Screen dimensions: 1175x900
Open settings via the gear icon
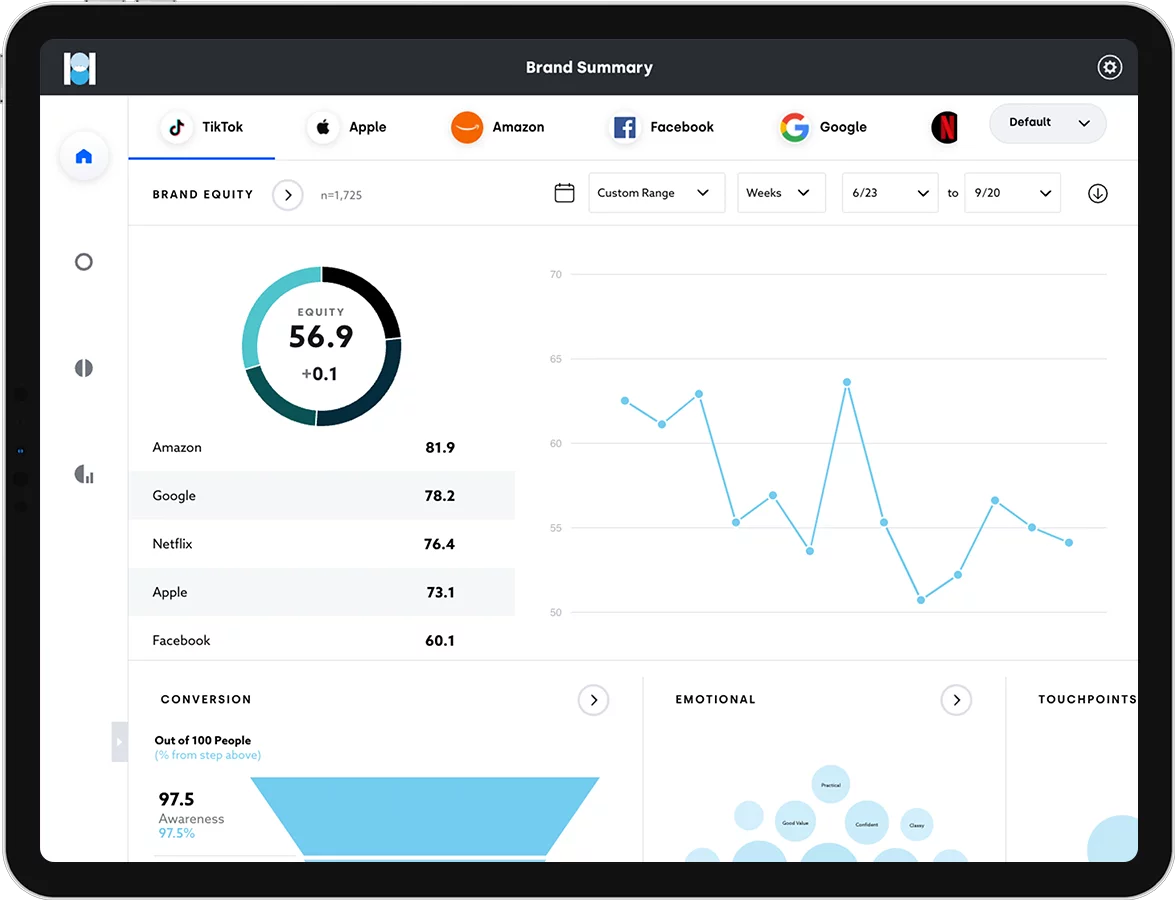(1109, 67)
